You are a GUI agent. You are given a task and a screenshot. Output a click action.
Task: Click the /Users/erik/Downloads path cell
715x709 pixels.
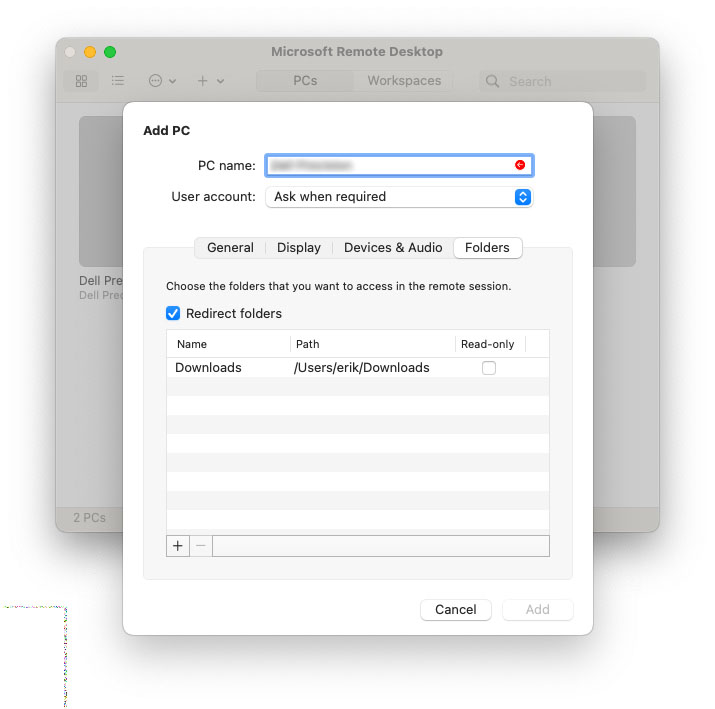(x=362, y=367)
